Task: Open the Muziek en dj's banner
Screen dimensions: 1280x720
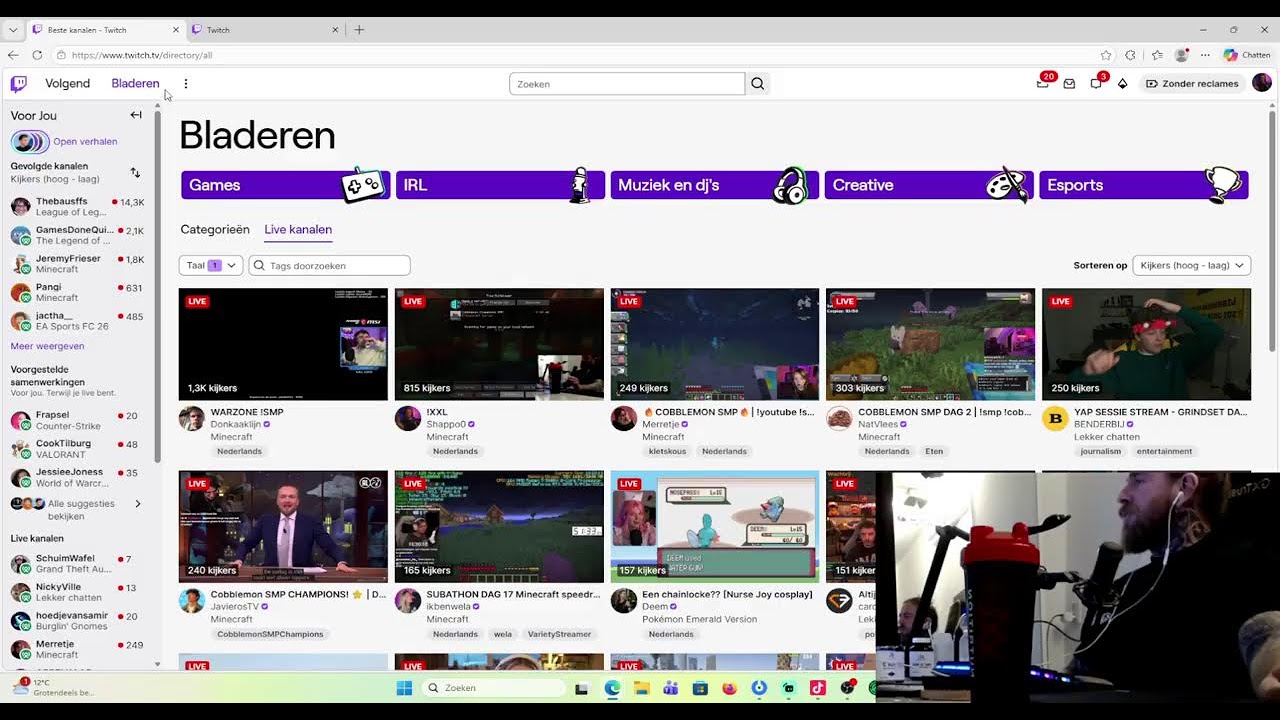Action: [x=715, y=185]
